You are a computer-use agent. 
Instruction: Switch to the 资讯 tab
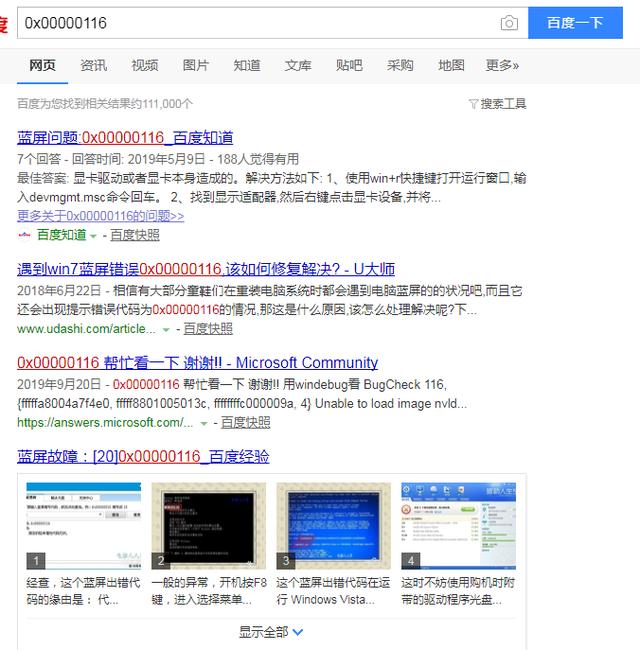pos(94,65)
